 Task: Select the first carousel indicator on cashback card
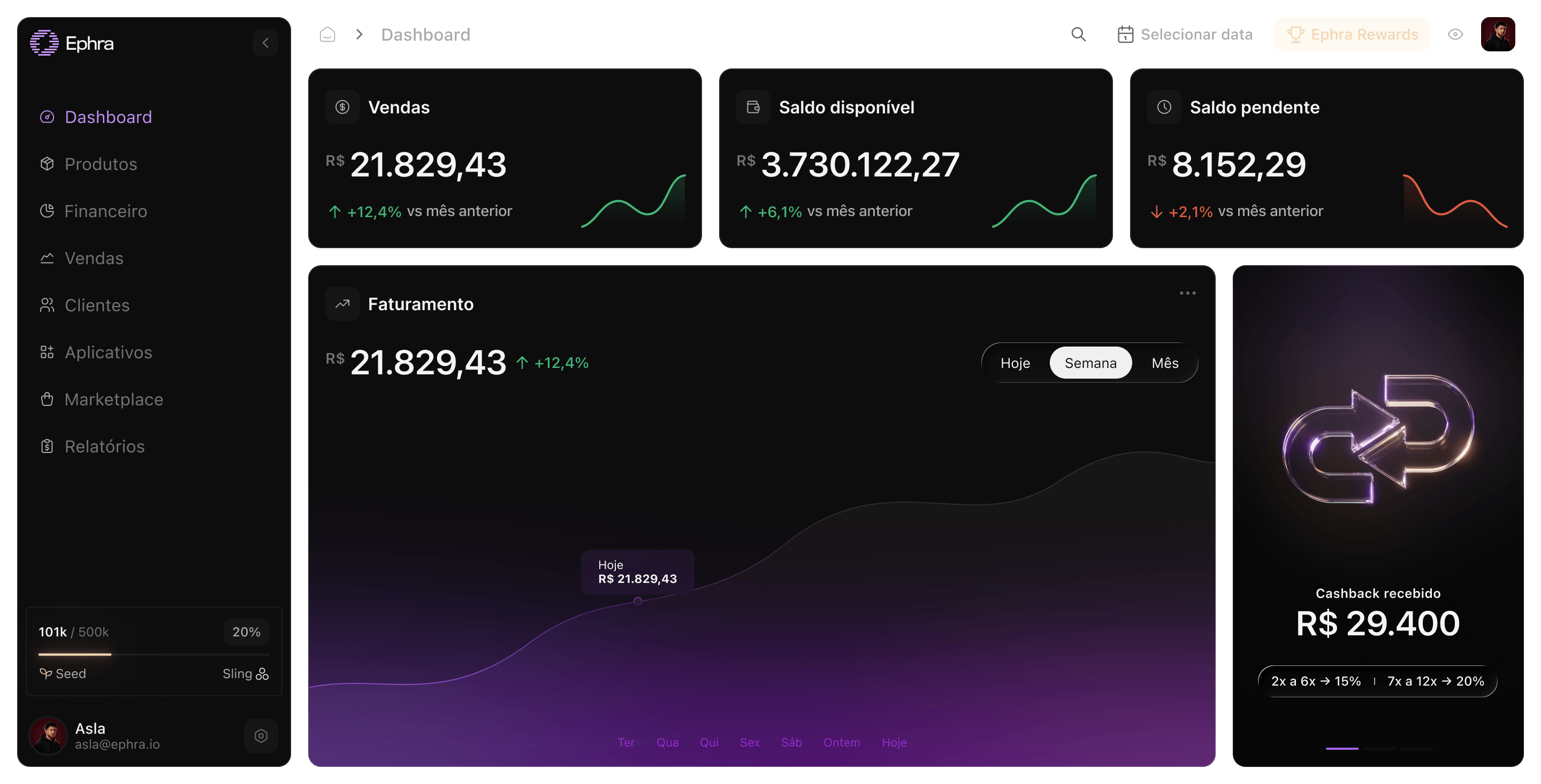pyautogui.click(x=1342, y=748)
